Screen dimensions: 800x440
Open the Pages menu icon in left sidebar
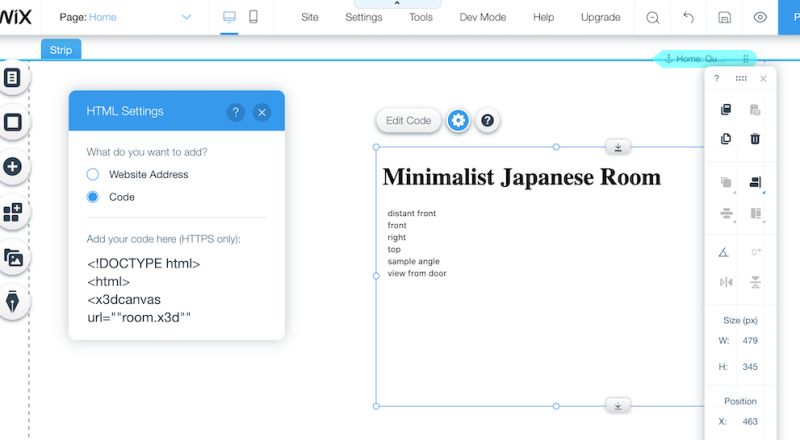point(12,78)
